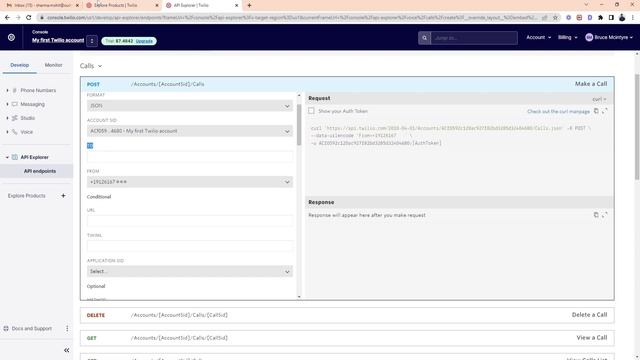The image size is (640, 360).
Task: Change request language from curl dropdown
Action: tap(599, 99)
